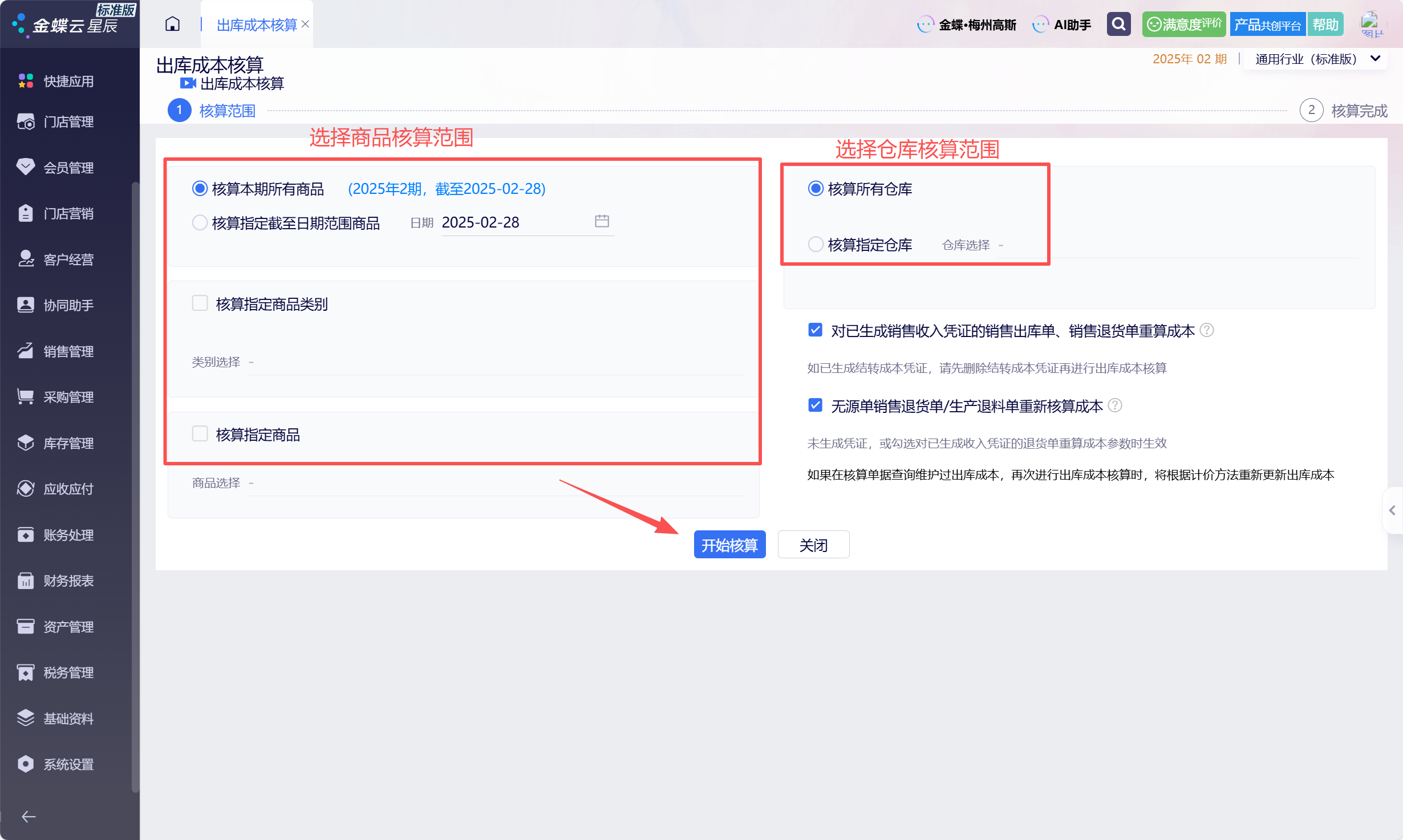
Task: Click help icon beside 无源单销售退货单 option
Action: point(1114,405)
